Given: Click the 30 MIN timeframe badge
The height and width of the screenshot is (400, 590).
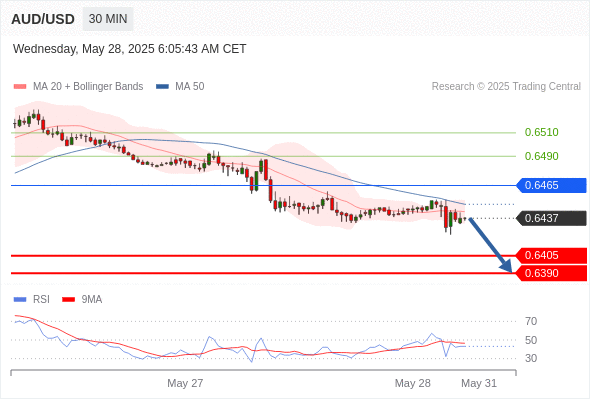Looking at the screenshot, I should (108, 19).
